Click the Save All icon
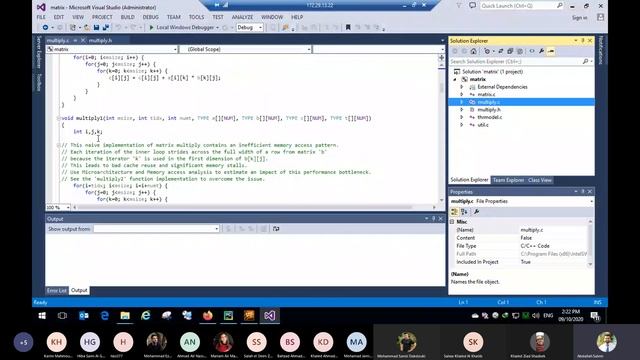 (105, 27)
